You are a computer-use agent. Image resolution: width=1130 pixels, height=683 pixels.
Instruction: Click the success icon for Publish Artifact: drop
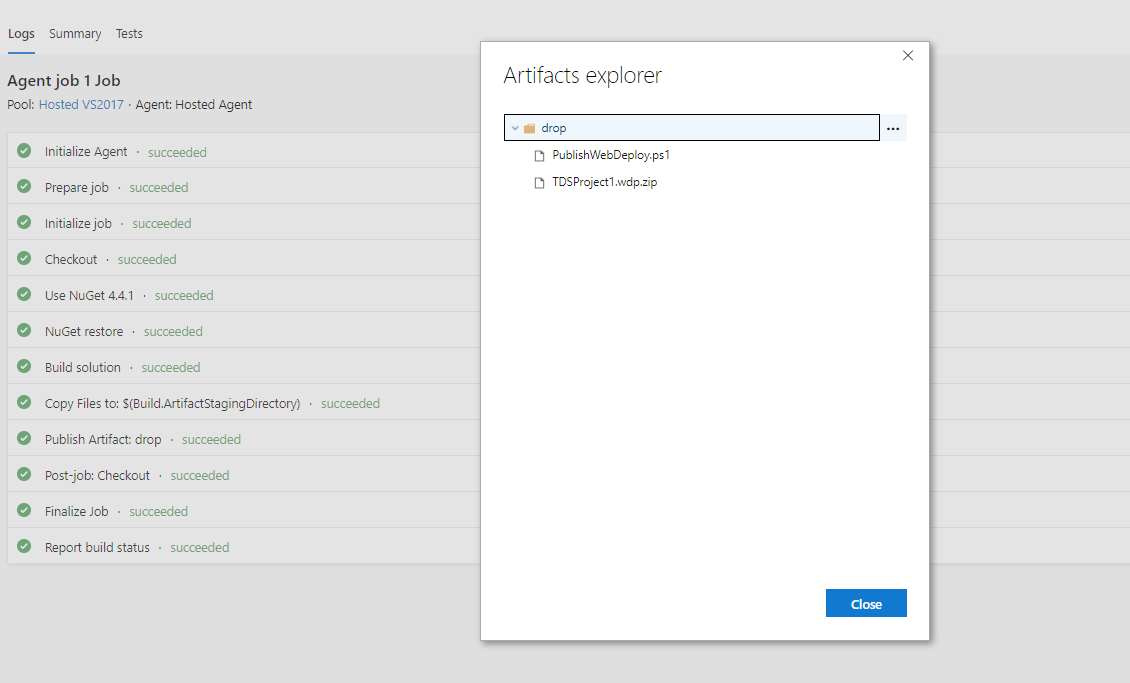pos(23,439)
